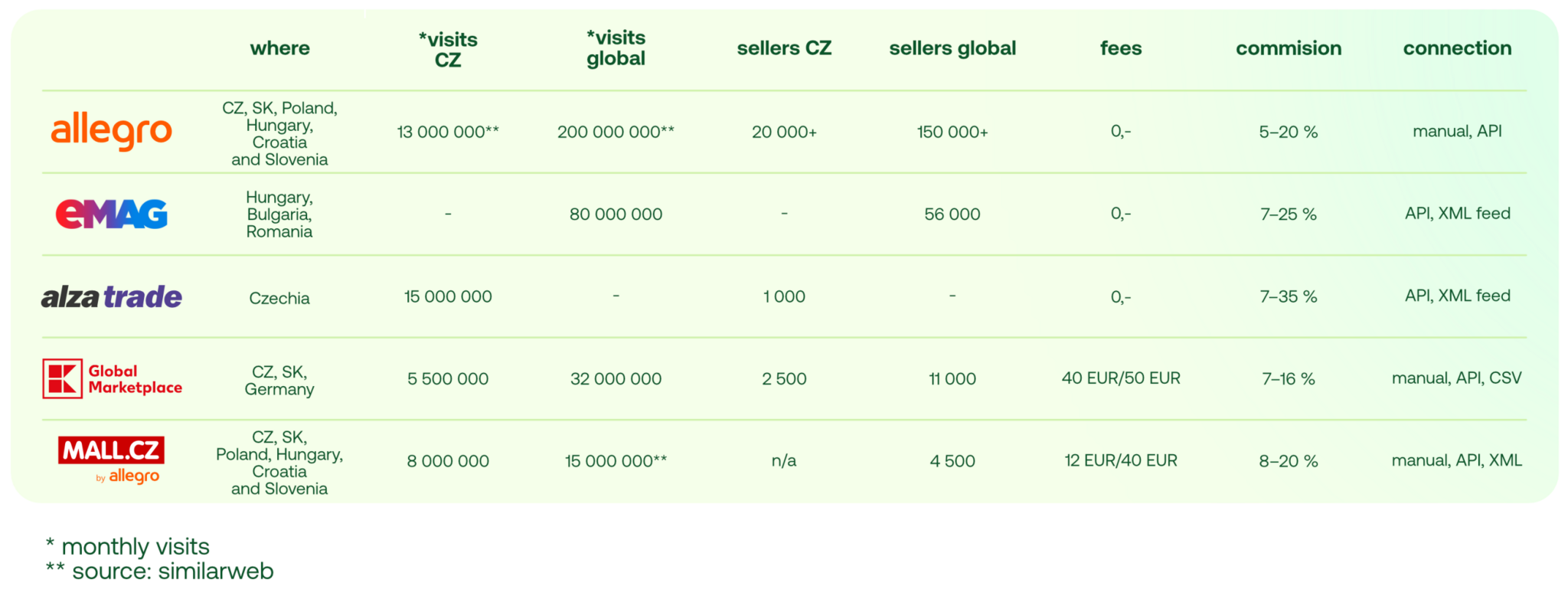Select the 'commision' column header
The height and width of the screenshot is (612, 1568).
[x=1289, y=48]
